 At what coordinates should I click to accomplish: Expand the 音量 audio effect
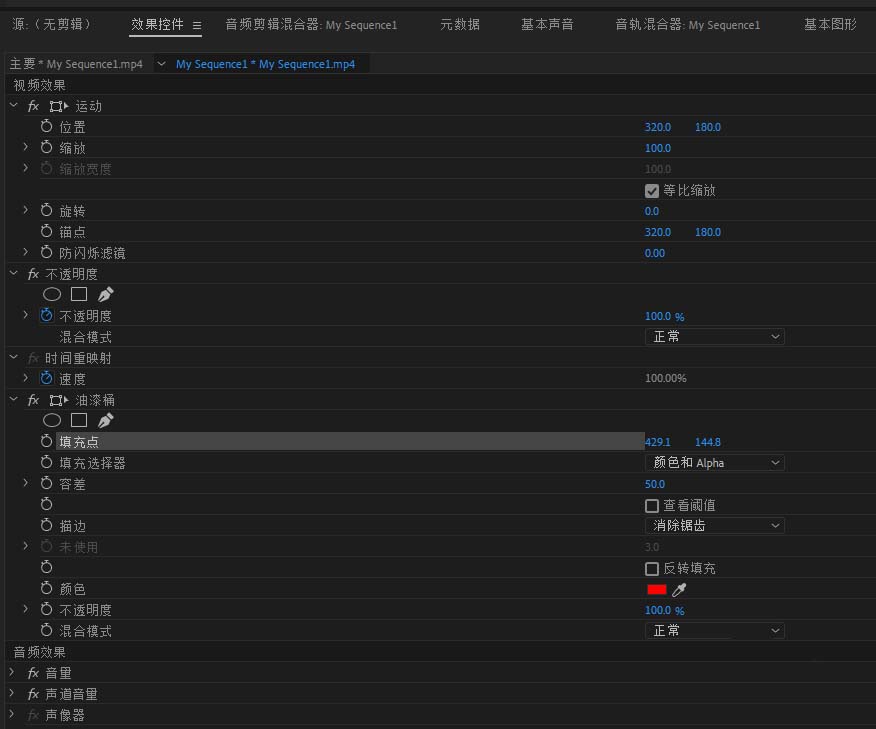12,673
